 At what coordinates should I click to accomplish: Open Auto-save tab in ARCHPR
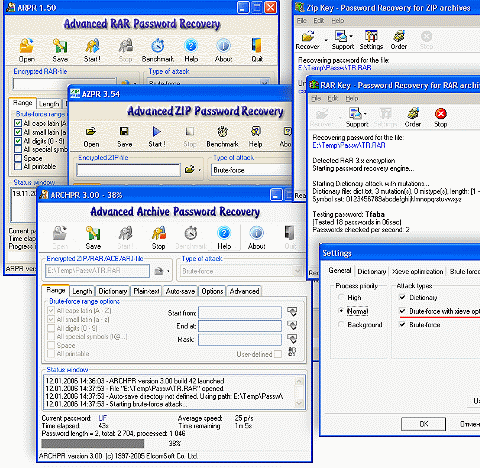(180, 291)
